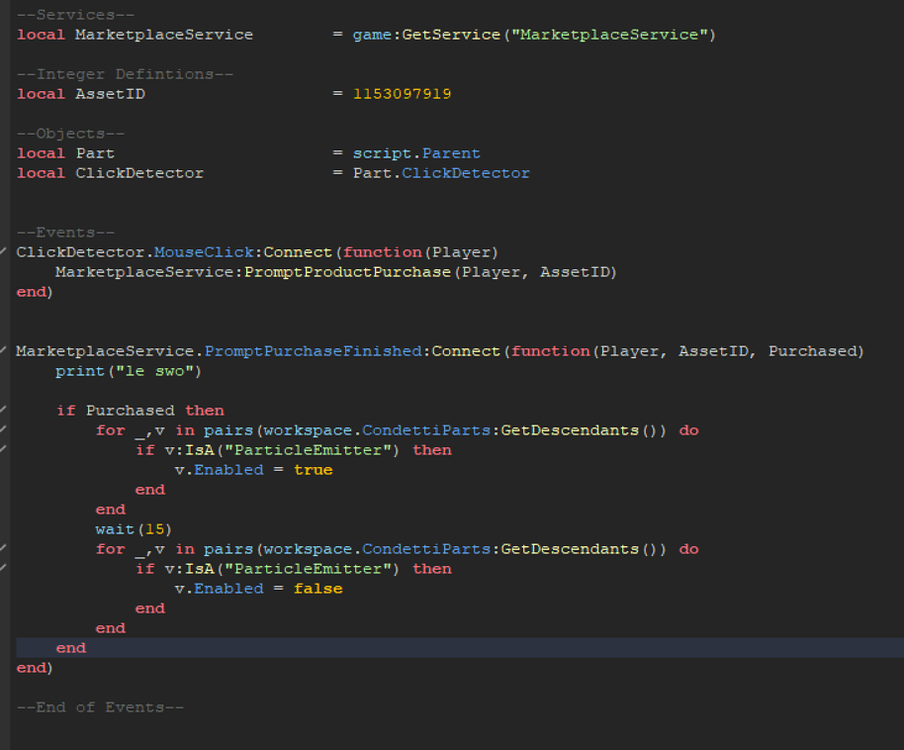
Task: Fold the second 'for _,v in pairs' loop
Action: (x=5, y=548)
